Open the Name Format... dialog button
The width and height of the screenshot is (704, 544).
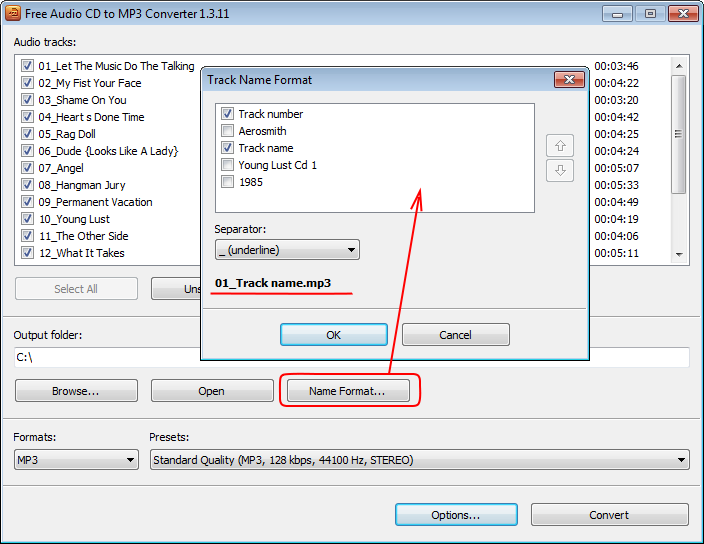(348, 391)
